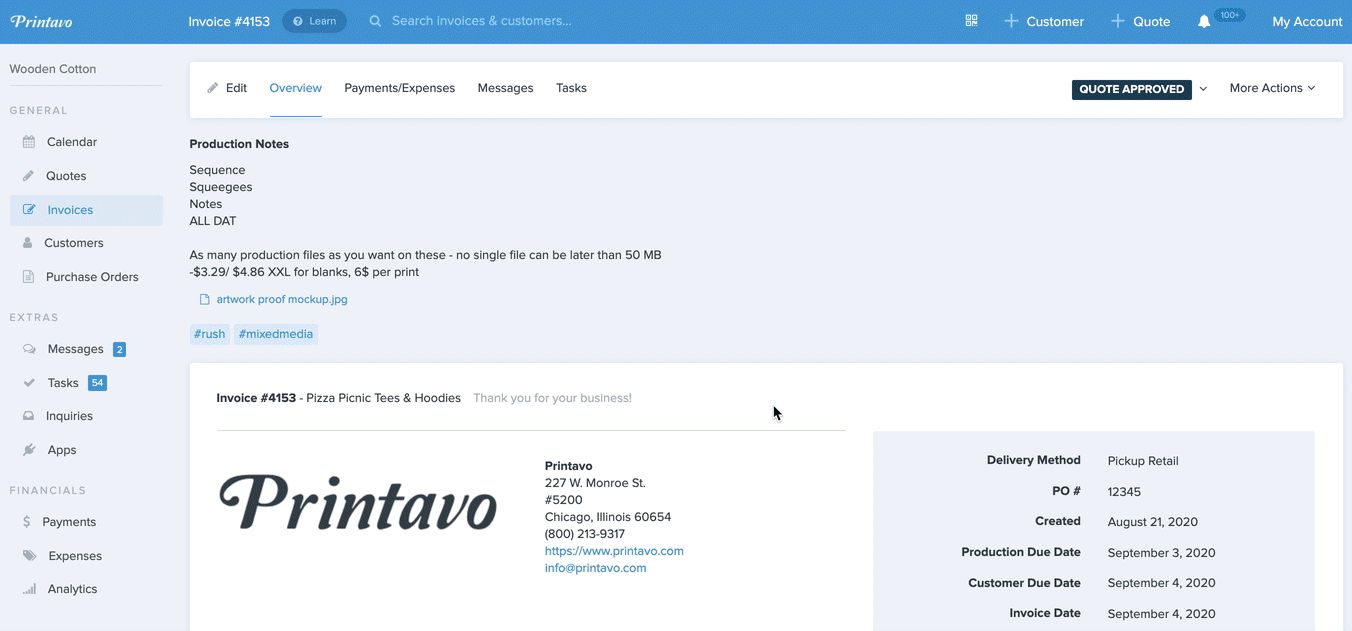Image resolution: width=1352 pixels, height=631 pixels.
Task: Click the pencil icon next to Edit
Action: [x=213, y=88]
